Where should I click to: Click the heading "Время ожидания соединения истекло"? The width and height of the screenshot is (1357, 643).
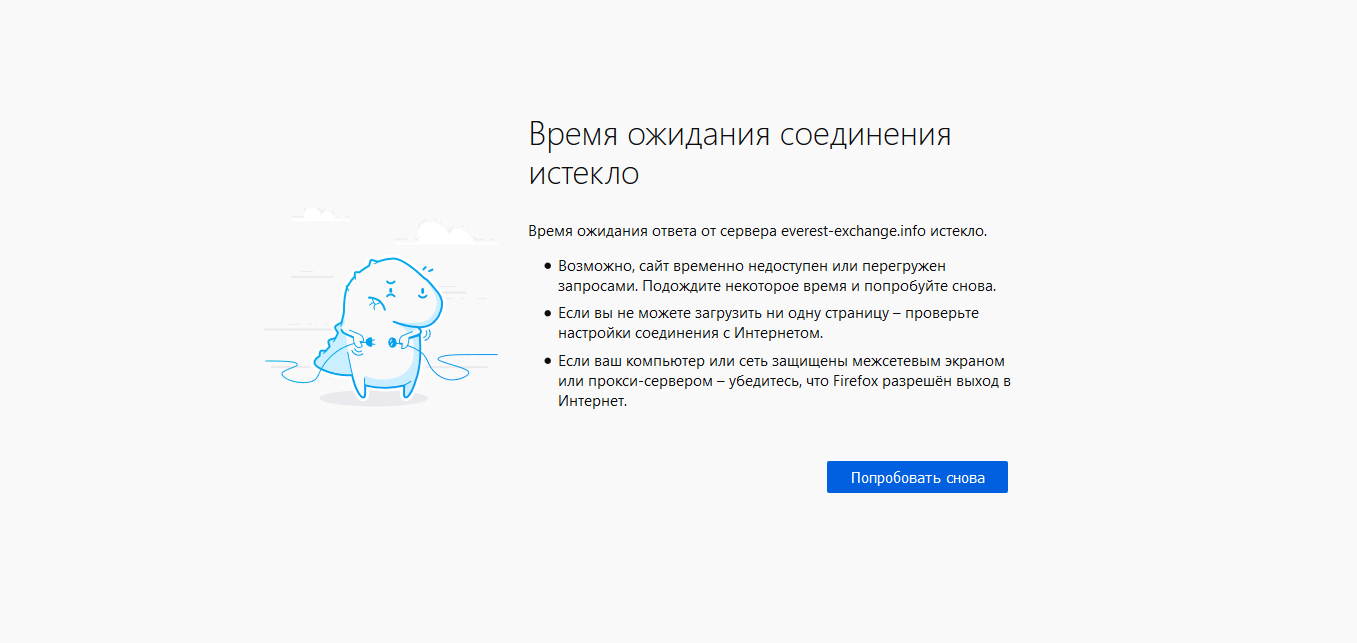click(740, 153)
